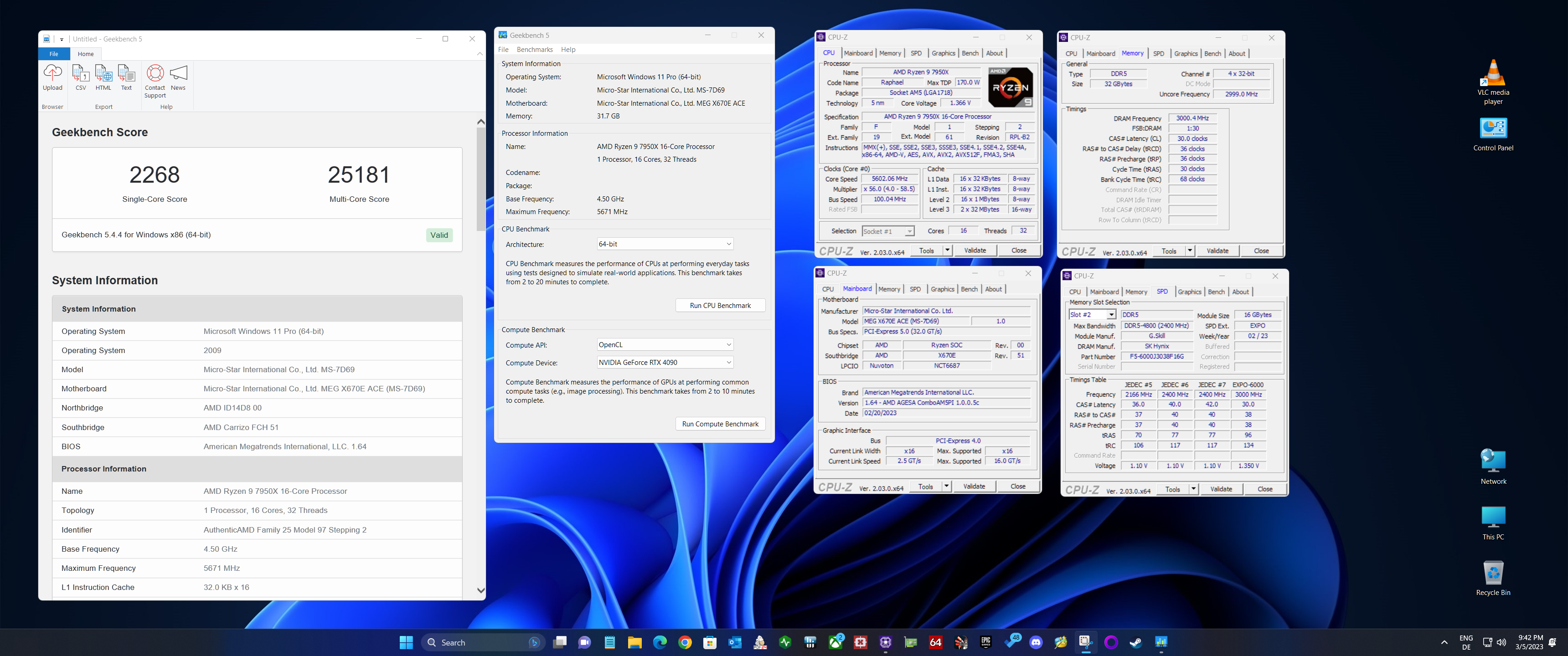Click the Valid badge in Geekbench Score
Viewport: 1568px width, 656px height.
click(439, 235)
